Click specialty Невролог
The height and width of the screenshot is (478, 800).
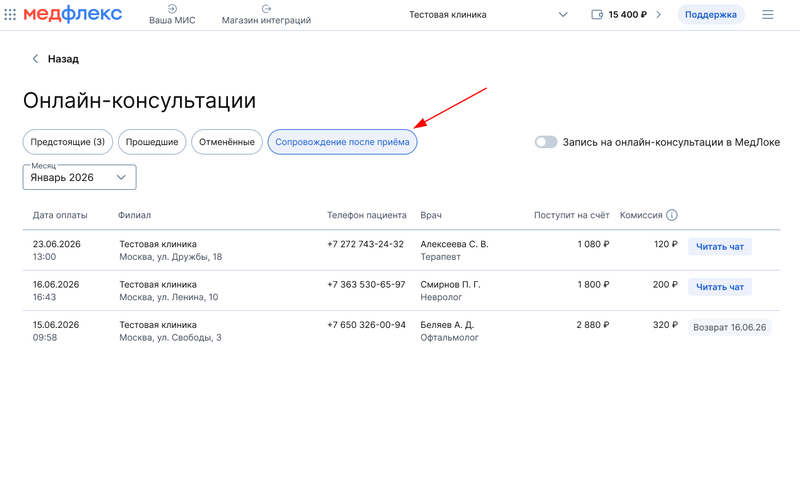441,297
